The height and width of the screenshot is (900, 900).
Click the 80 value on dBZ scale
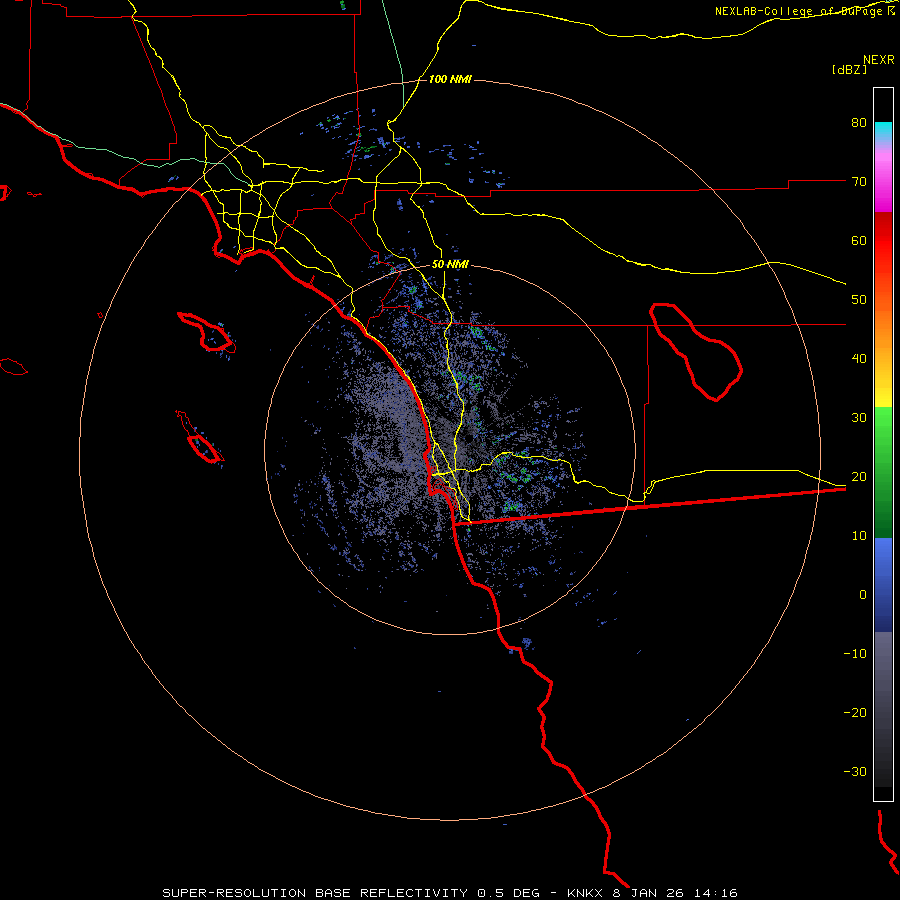[859, 123]
